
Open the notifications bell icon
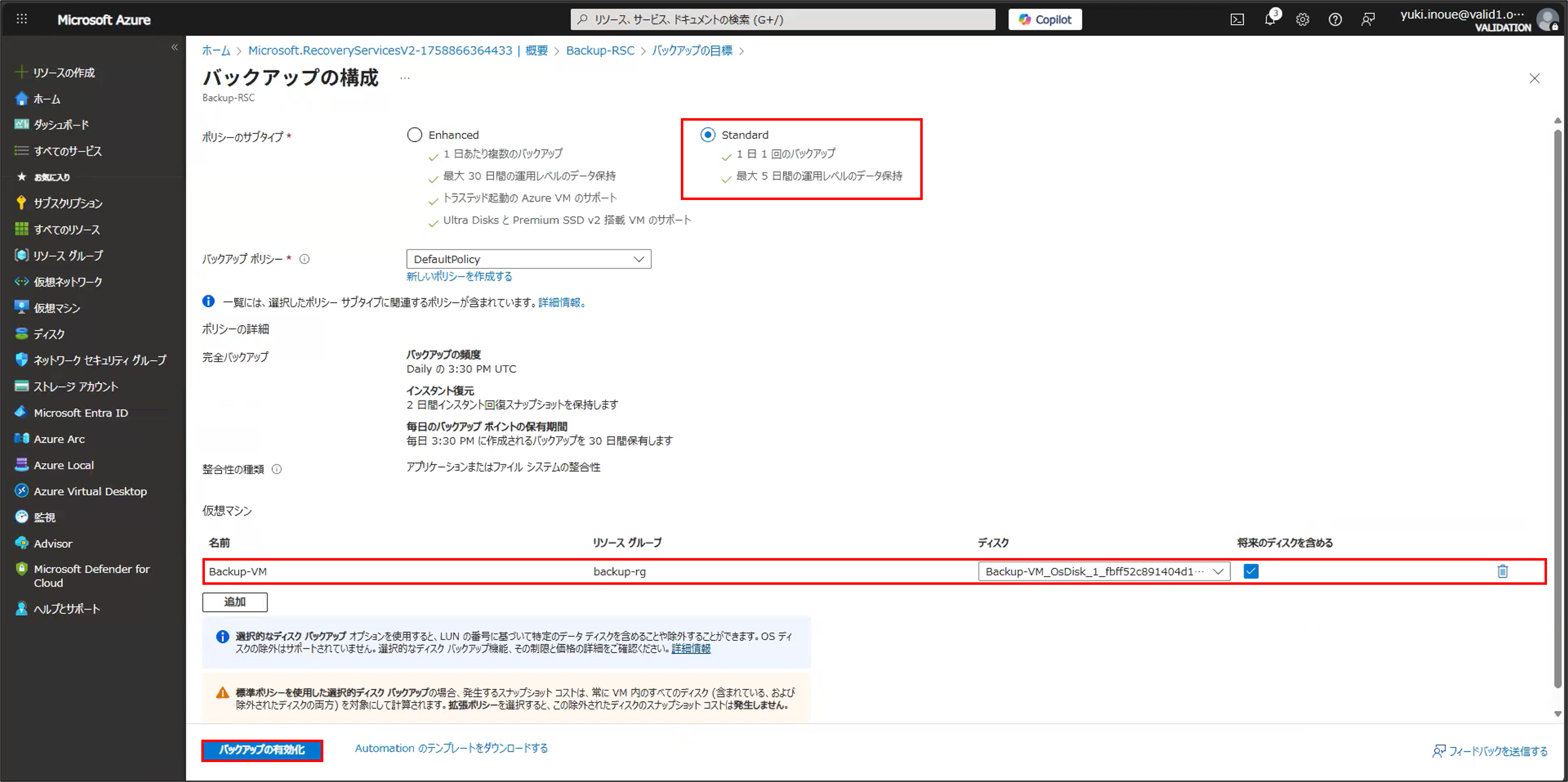[x=1270, y=20]
